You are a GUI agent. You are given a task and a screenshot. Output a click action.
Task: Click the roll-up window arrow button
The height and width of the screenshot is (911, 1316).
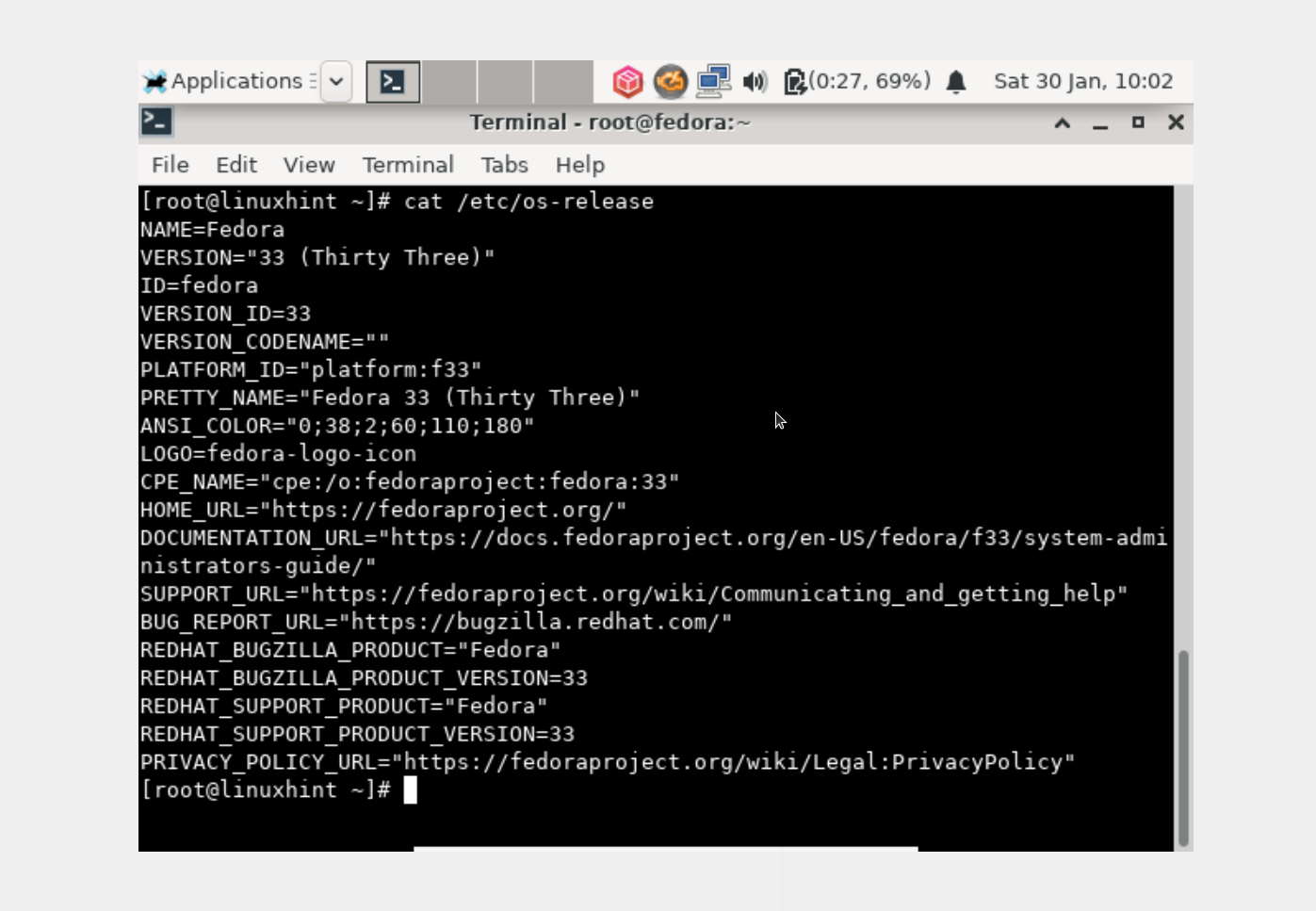click(1063, 122)
